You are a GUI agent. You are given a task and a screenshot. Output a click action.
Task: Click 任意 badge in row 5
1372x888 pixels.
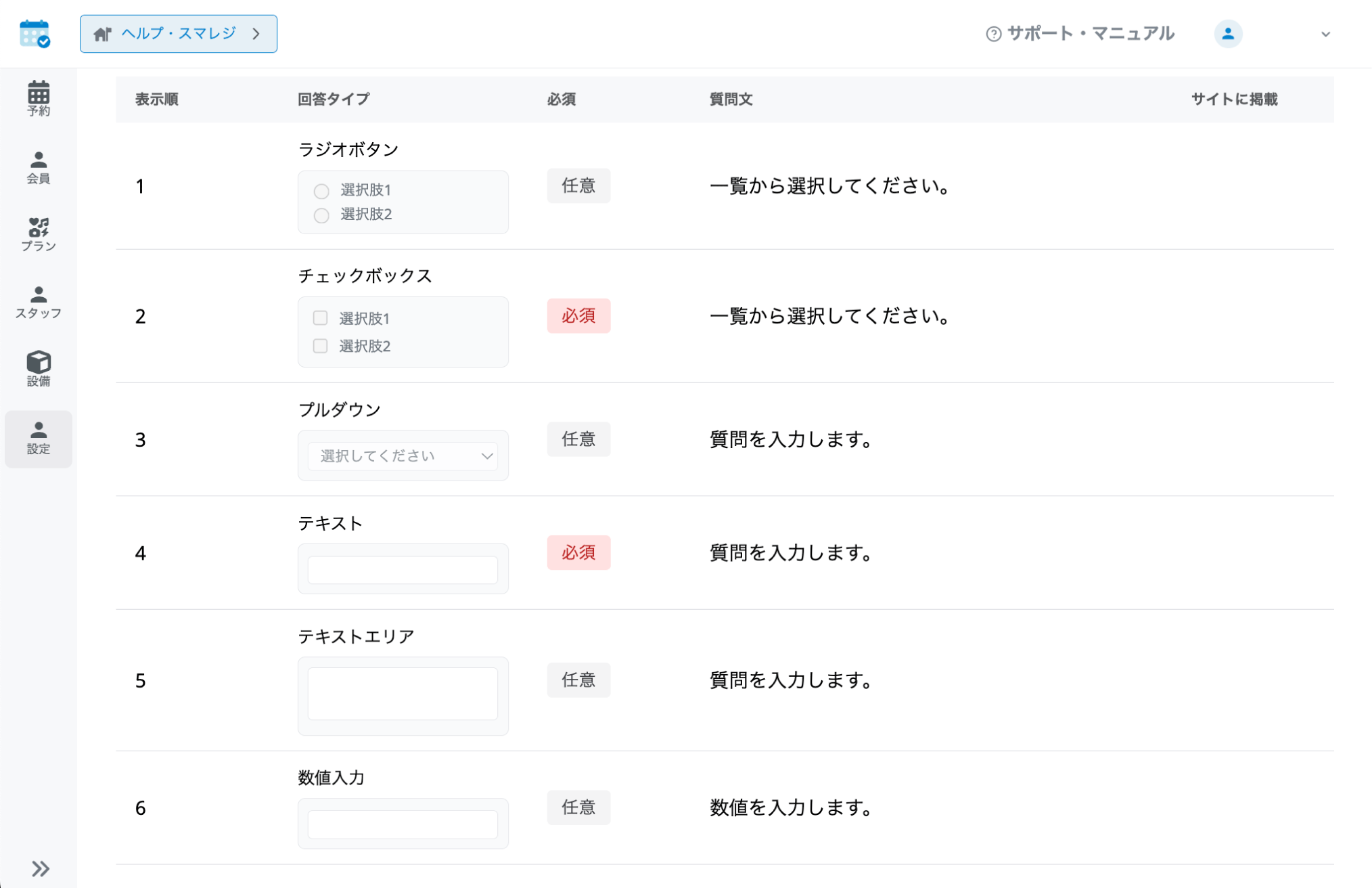(578, 680)
